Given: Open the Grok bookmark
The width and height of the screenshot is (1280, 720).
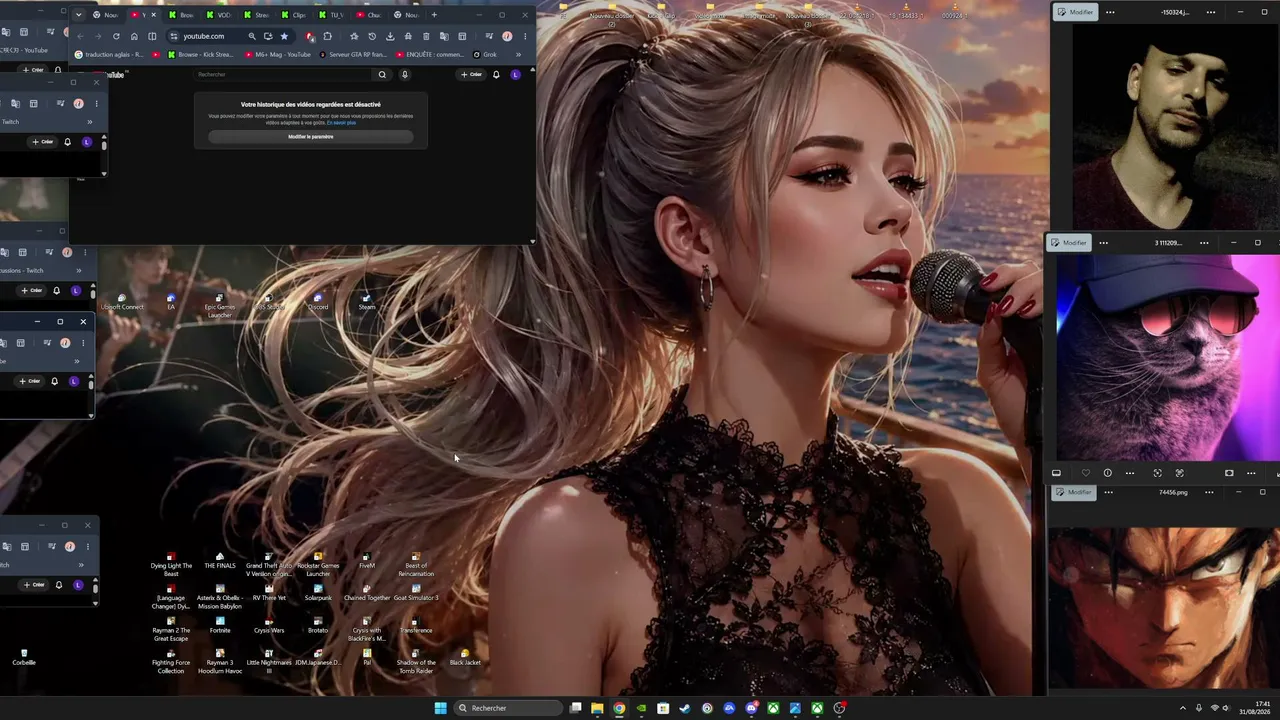Looking at the screenshot, I should coord(485,54).
